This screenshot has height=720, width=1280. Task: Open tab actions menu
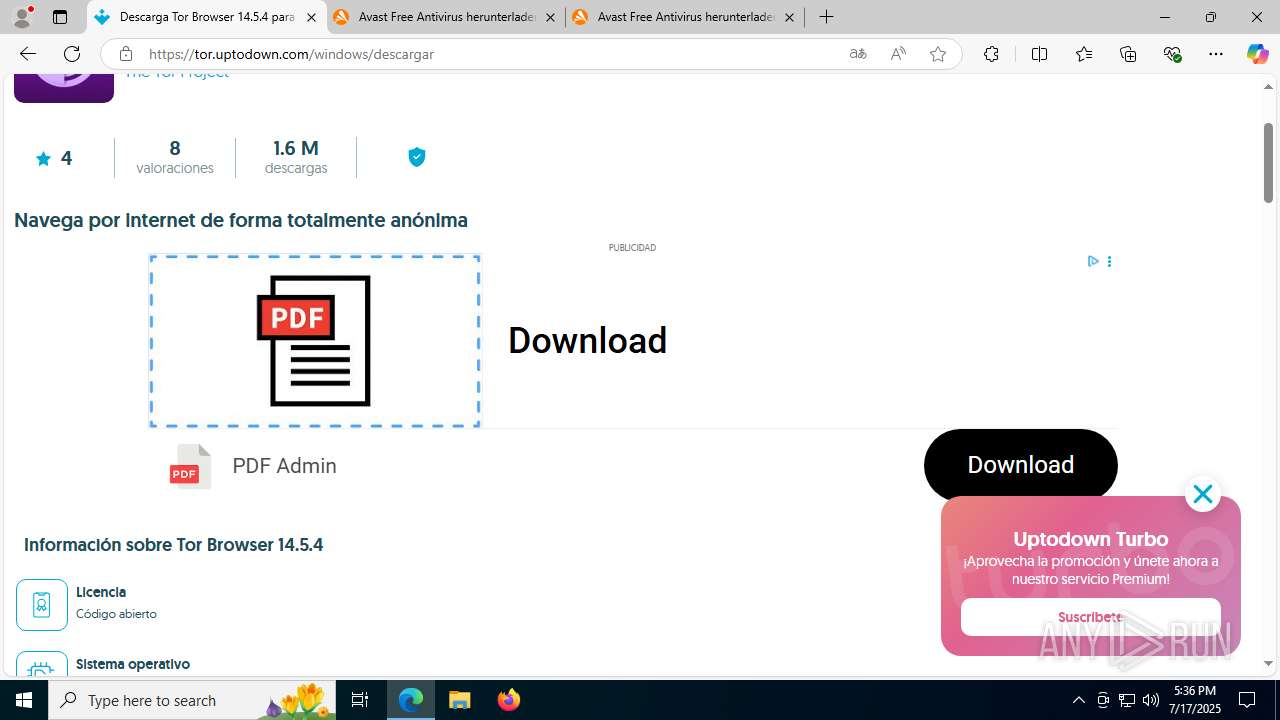coord(60,17)
